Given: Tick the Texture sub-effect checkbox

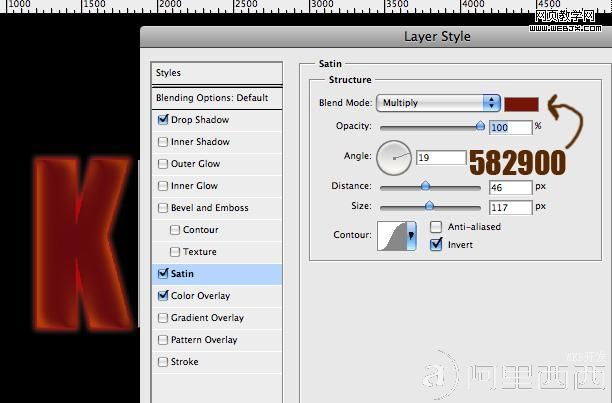Looking at the screenshot, I should click(175, 252).
